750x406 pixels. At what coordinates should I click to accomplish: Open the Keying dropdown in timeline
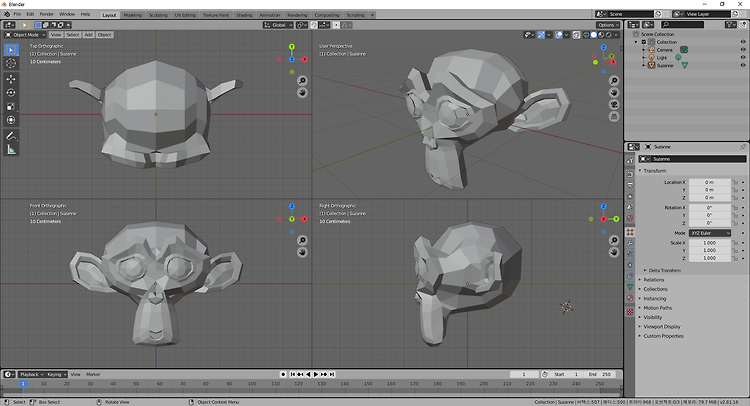pos(56,374)
